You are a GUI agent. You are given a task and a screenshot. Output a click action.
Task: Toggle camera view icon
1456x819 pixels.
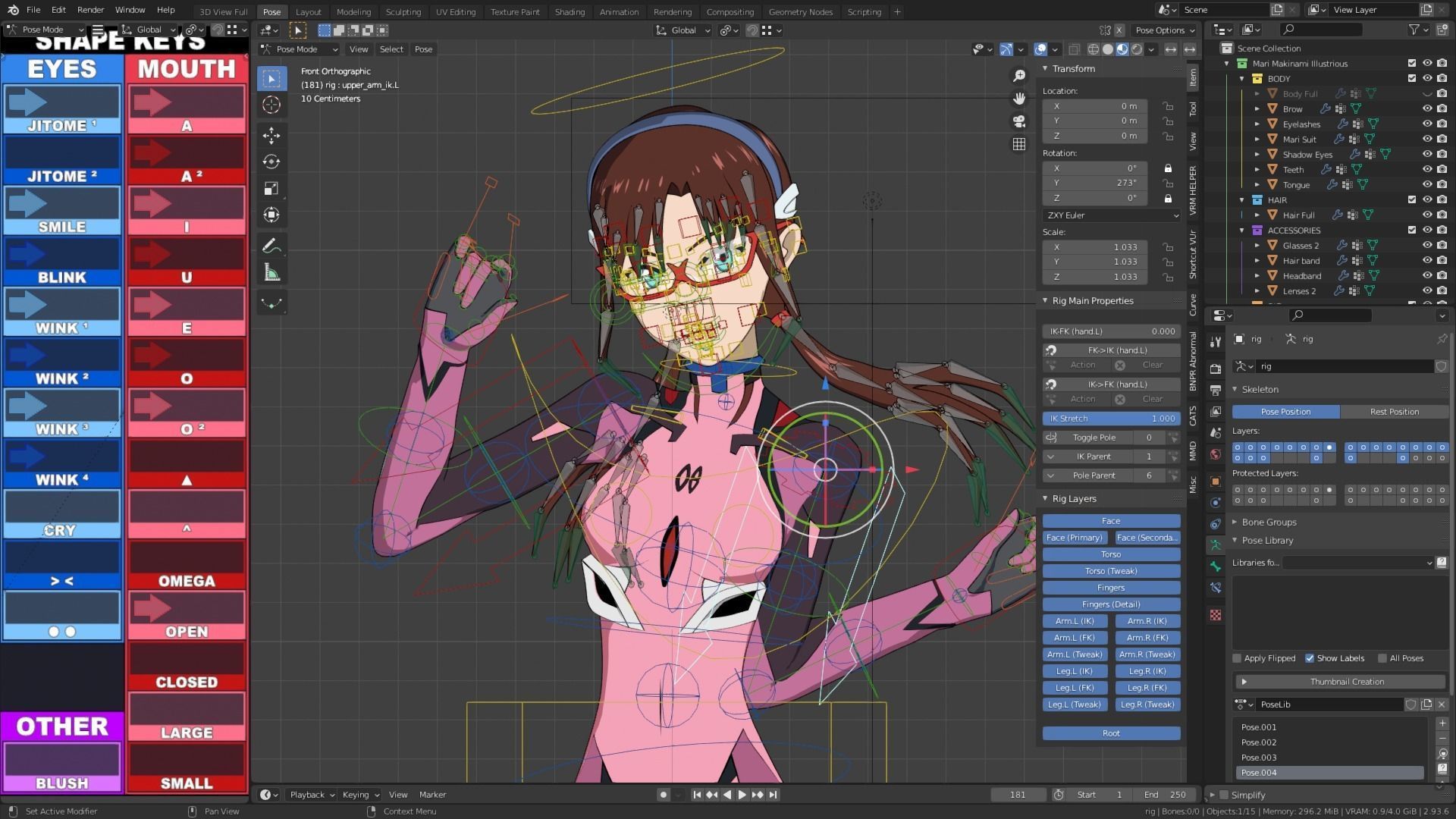1019,121
